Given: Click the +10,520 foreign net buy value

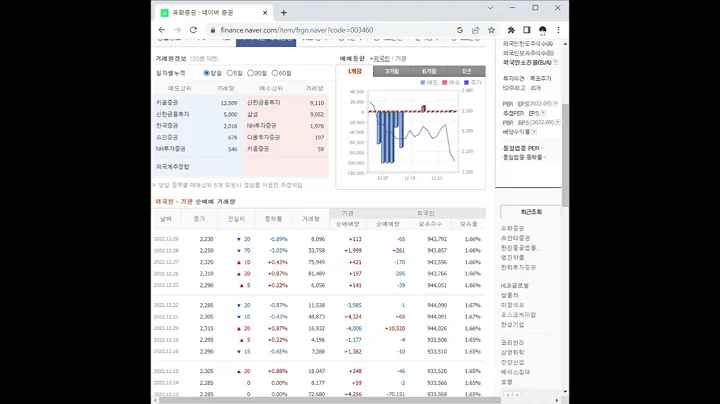Looking at the screenshot, I should [395, 329].
